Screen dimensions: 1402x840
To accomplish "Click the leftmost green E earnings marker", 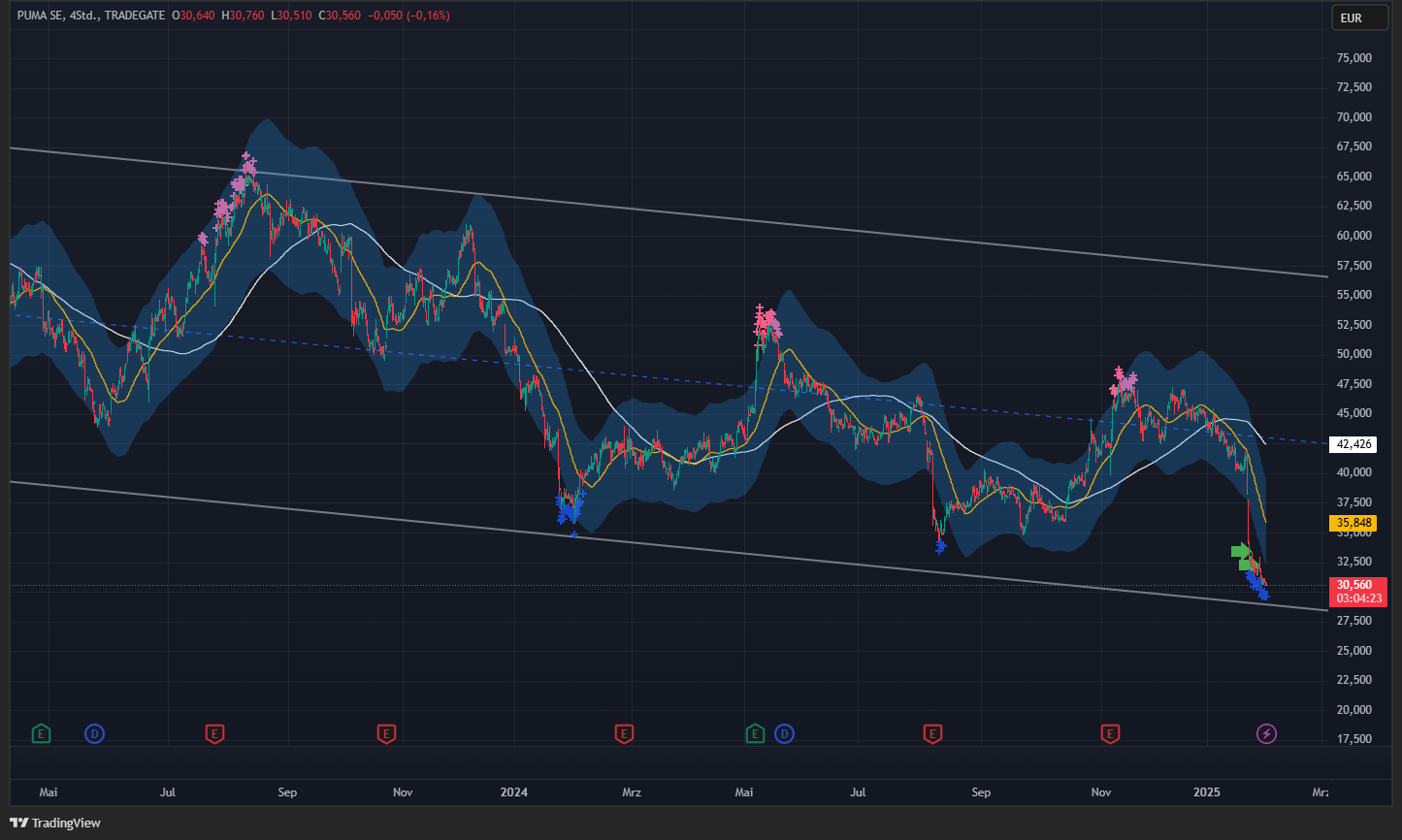I will point(41,733).
